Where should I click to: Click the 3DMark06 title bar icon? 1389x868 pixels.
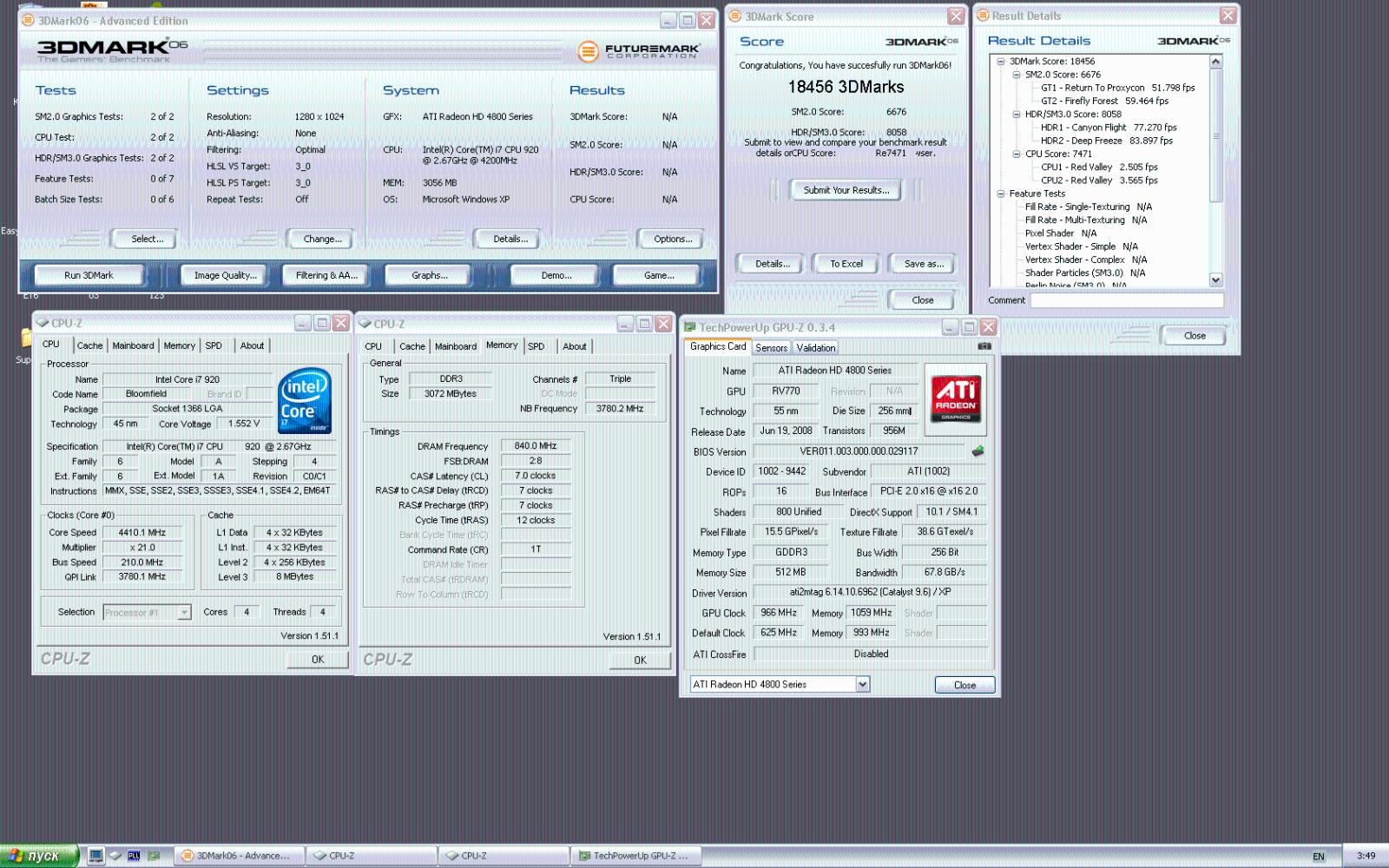(x=28, y=20)
